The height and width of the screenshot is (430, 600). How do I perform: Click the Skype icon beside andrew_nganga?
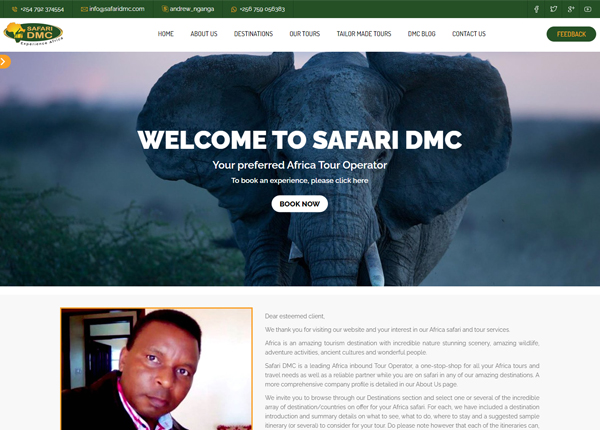(x=165, y=9)
